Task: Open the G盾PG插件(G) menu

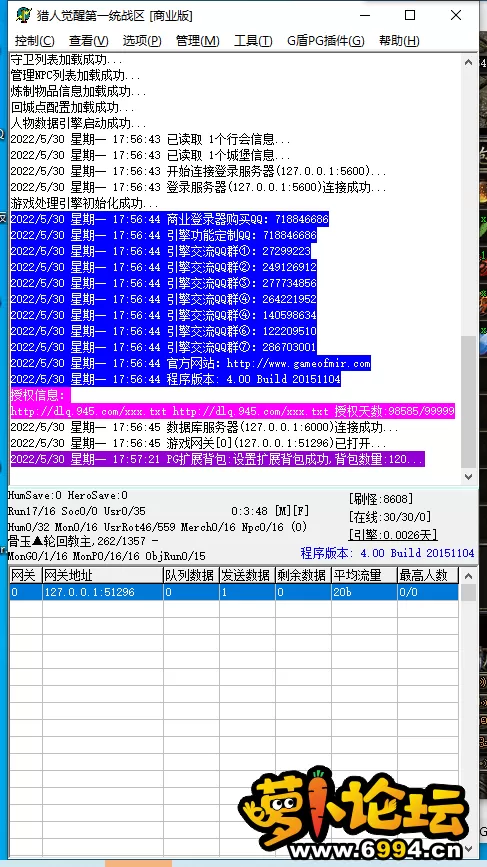Action: 326,40
